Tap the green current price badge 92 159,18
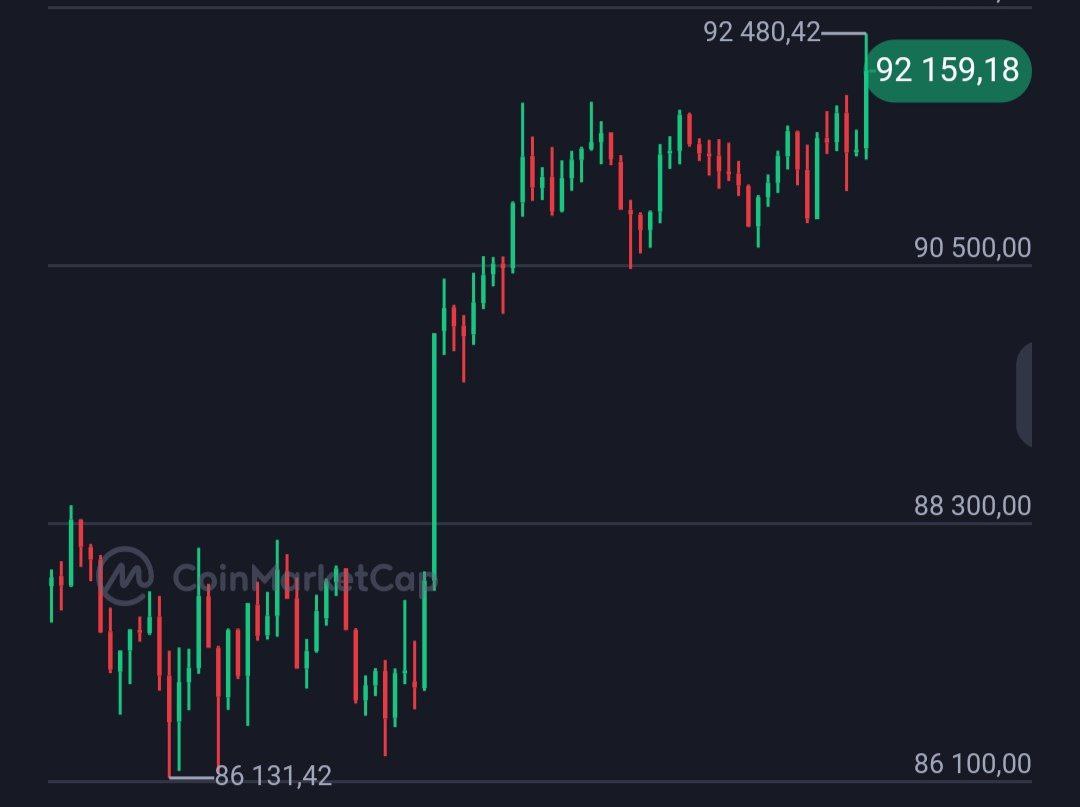 coord(946,70)
